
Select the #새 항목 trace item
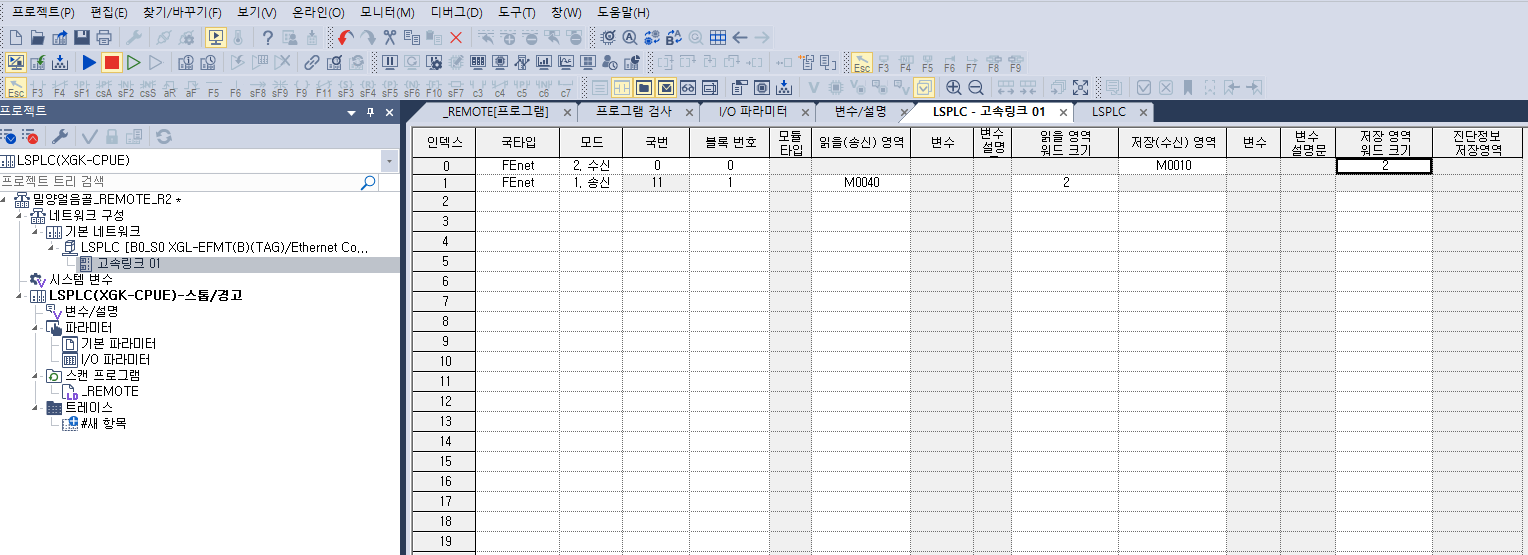pos(103,424)
